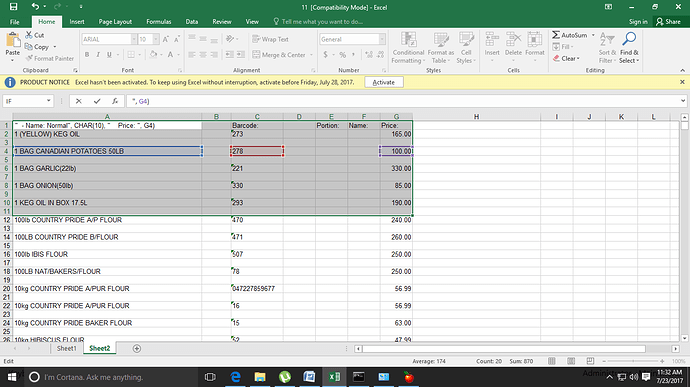Click the Fill button in Editing

click(563, 47)
